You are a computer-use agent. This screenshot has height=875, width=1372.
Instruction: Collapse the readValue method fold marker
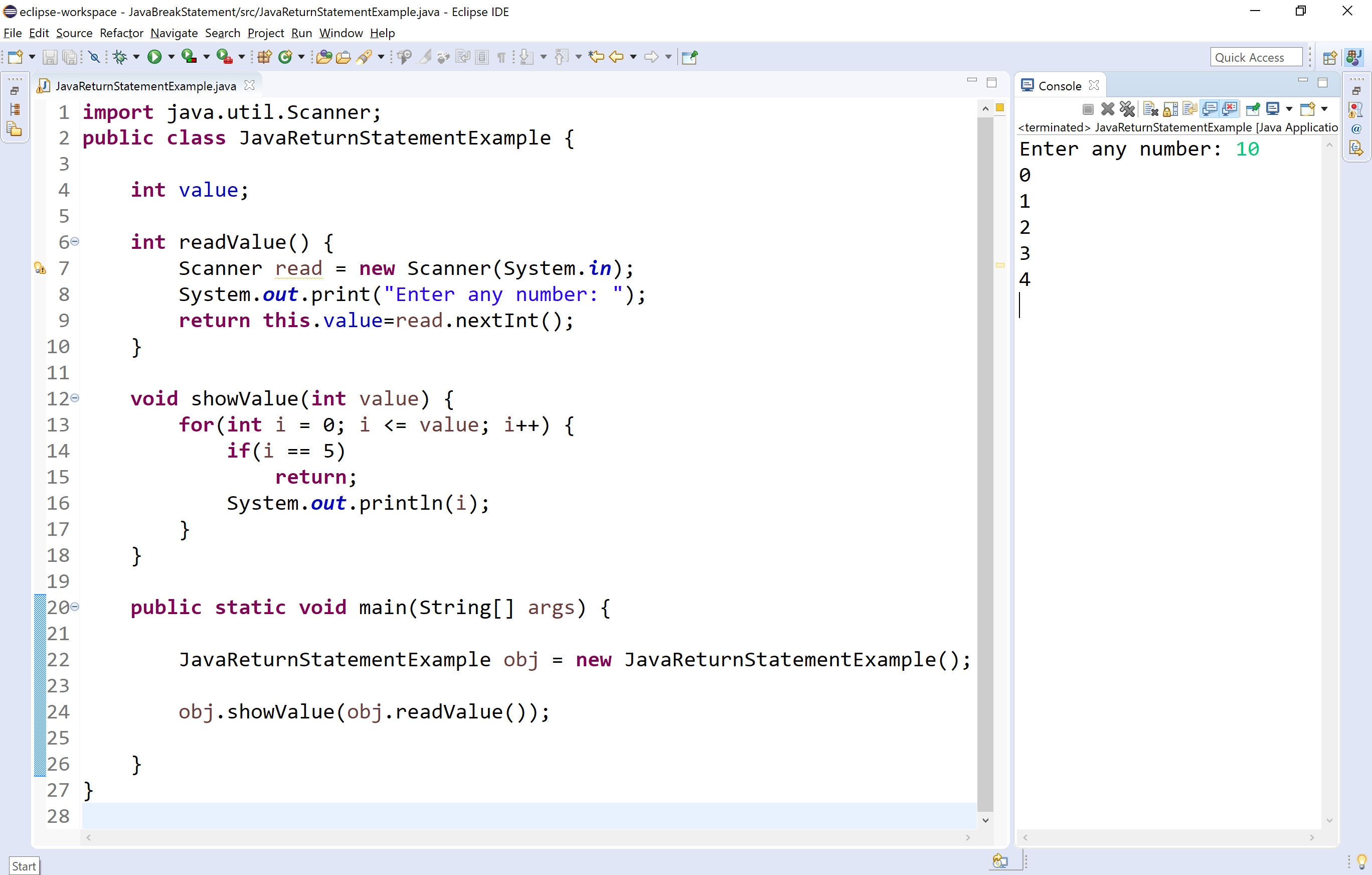coord(75,242)
